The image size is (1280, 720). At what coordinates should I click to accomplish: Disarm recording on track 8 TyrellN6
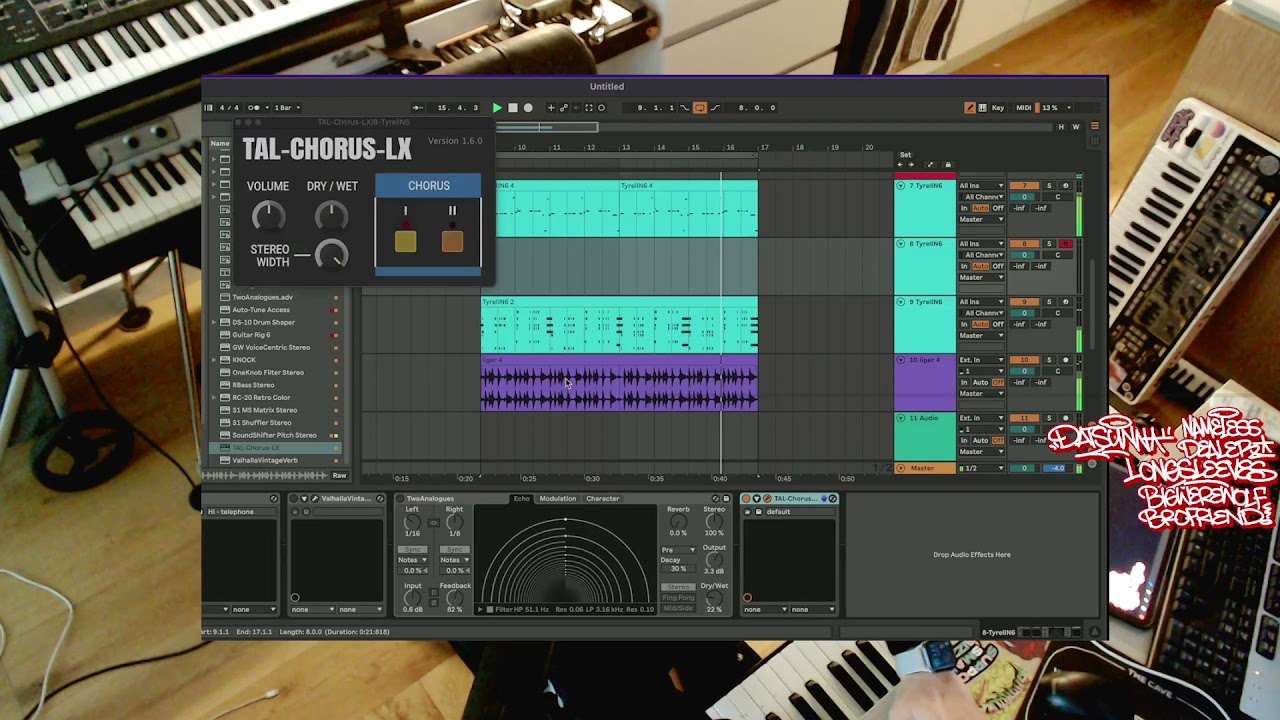point(1066,244)
